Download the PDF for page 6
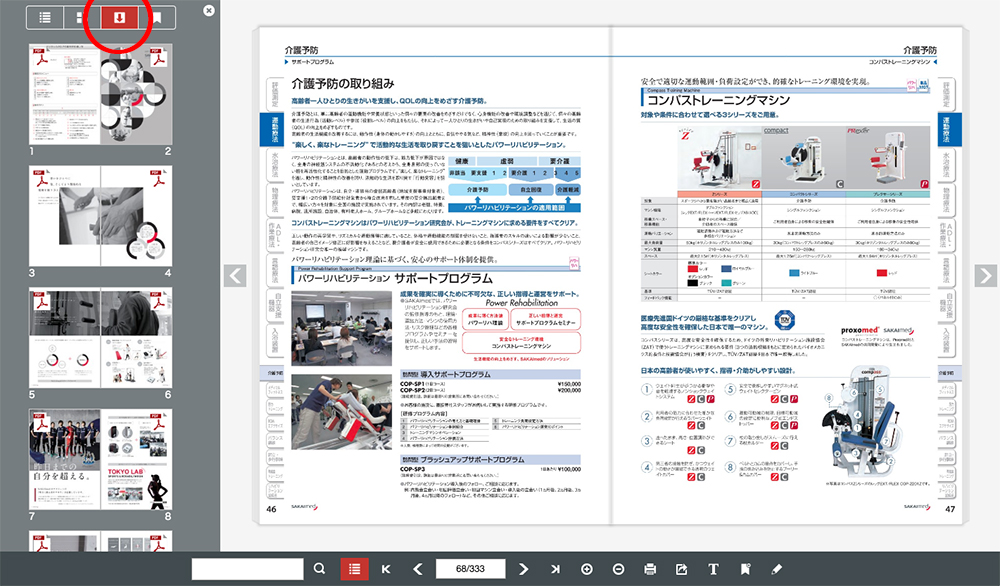The height and width of the screenshot is (586, 1000). (157, 301)
